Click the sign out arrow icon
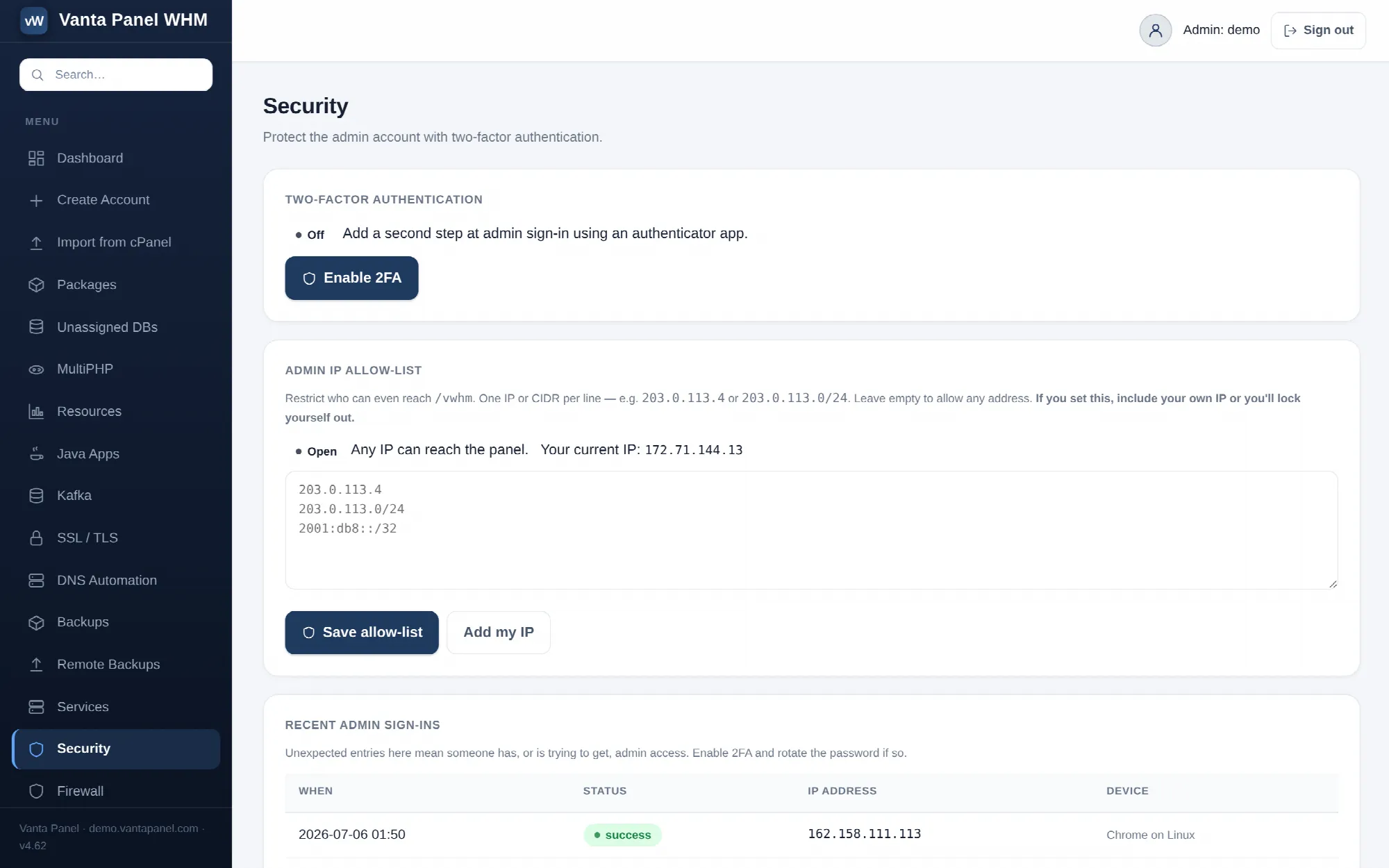Image resolution: width=1389 pixels, height=868 pixels. (1290, 31)
